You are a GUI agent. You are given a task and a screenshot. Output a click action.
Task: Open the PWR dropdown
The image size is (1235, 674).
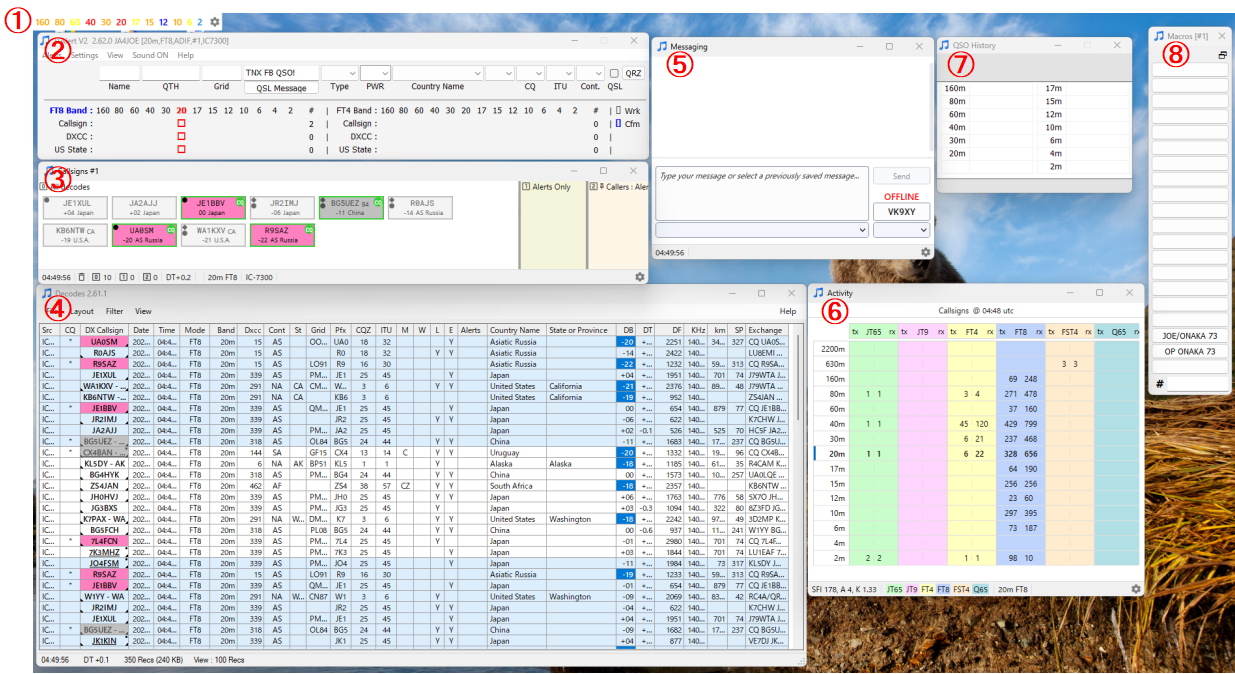375,73
